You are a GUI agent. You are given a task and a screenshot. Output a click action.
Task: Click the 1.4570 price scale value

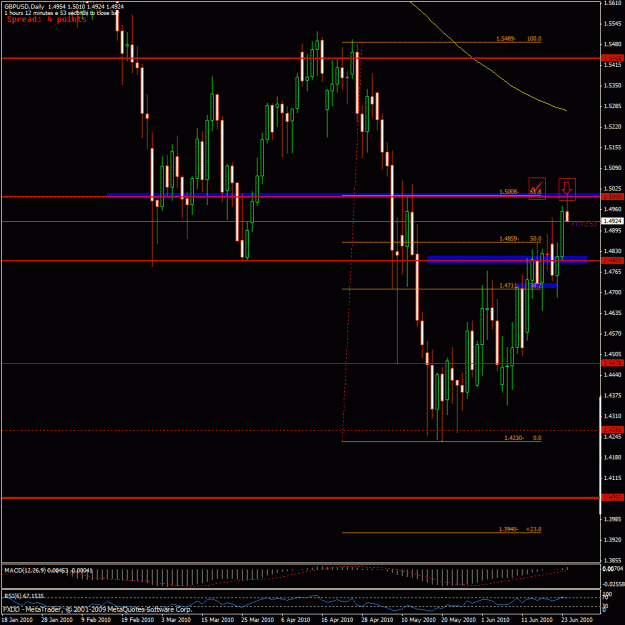[613, 333]
